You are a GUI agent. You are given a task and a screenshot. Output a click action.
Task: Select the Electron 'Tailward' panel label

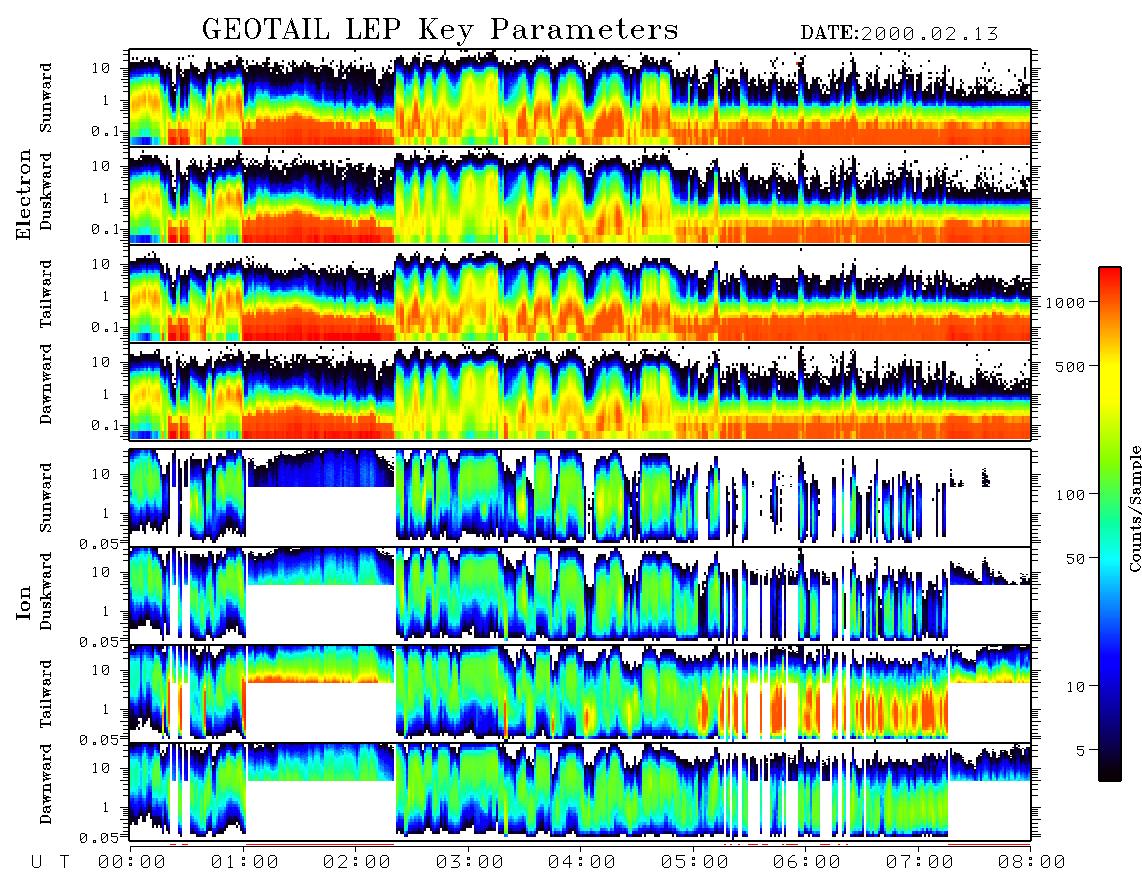[x=46, y=293]
